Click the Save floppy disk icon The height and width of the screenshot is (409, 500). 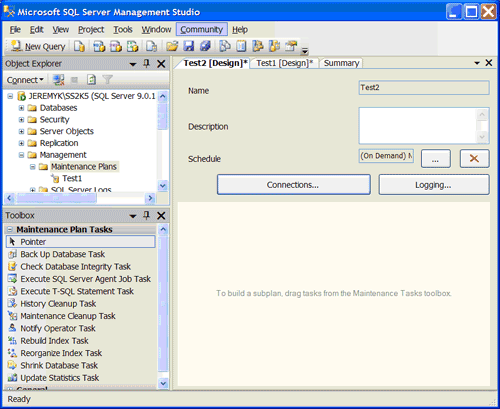pos(189,46)
